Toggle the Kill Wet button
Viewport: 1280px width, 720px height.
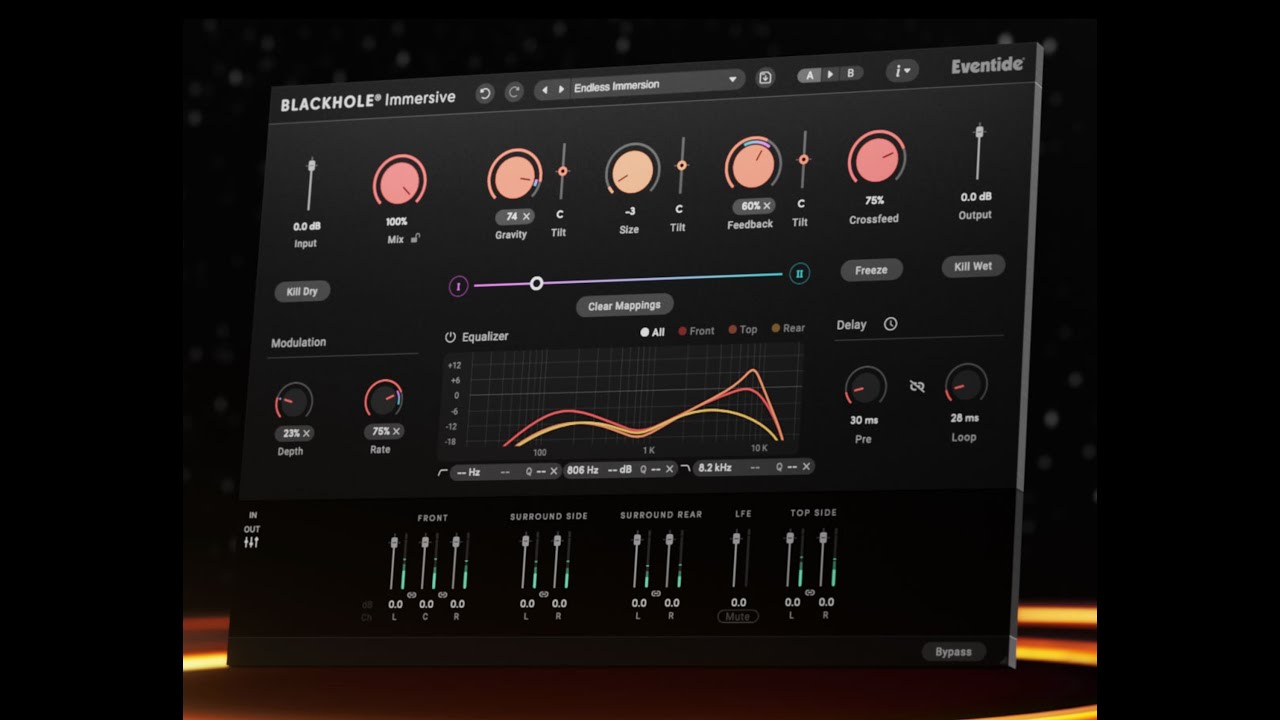(973, 266)
